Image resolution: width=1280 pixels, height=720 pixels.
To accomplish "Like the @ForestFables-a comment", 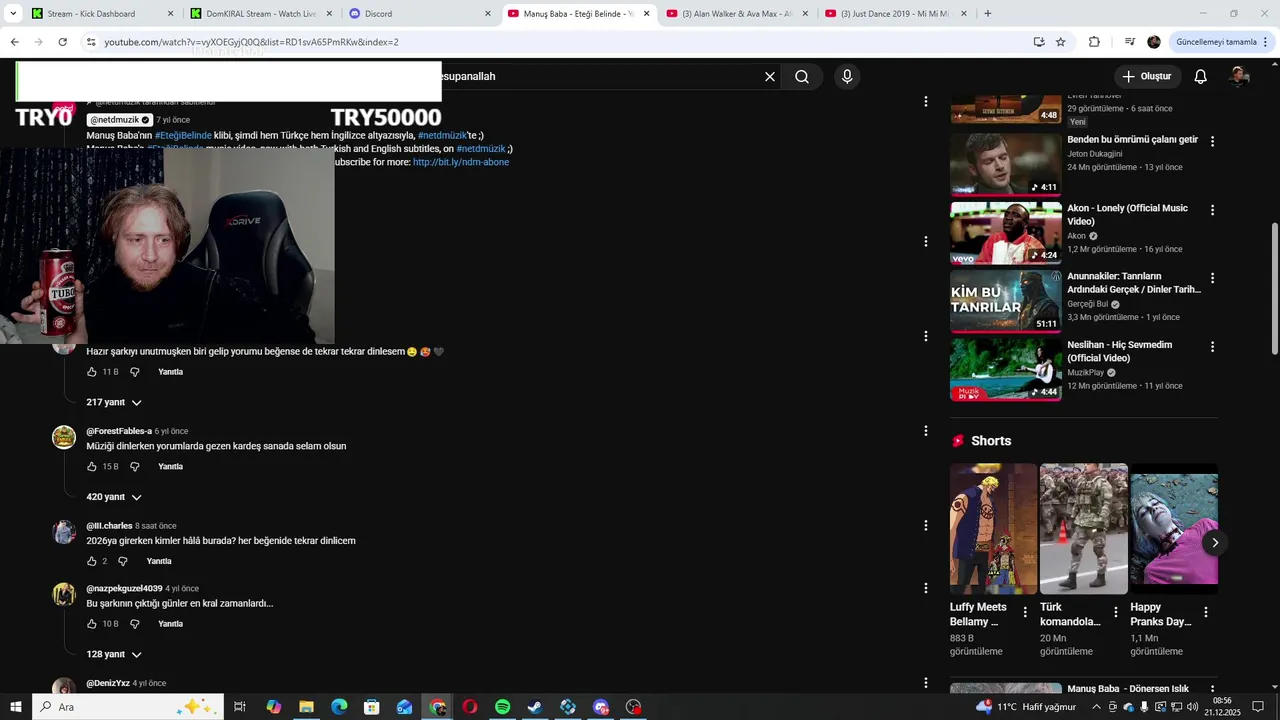I will [x=92, y=467].
